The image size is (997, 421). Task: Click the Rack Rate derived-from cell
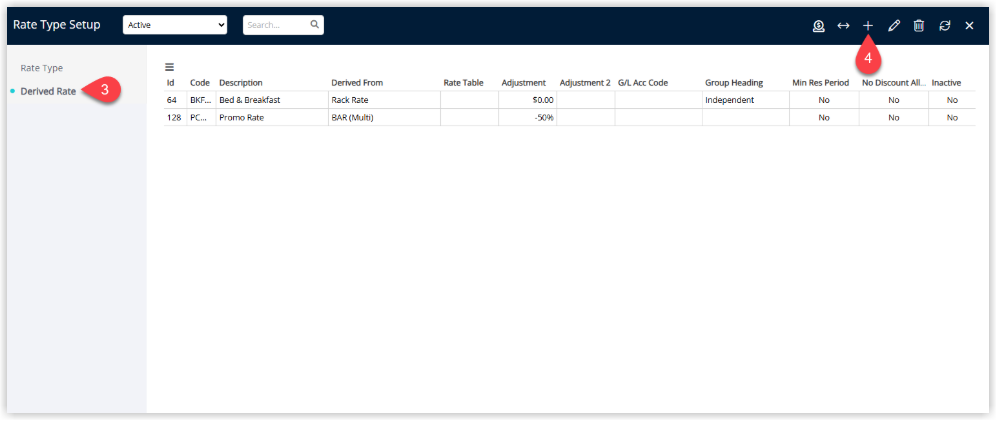pos(350,100)
